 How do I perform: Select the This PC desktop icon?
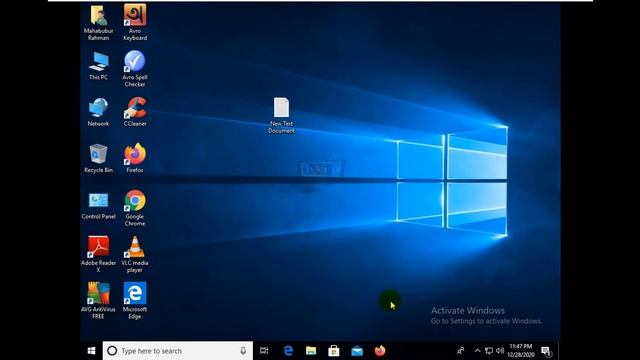98,66
